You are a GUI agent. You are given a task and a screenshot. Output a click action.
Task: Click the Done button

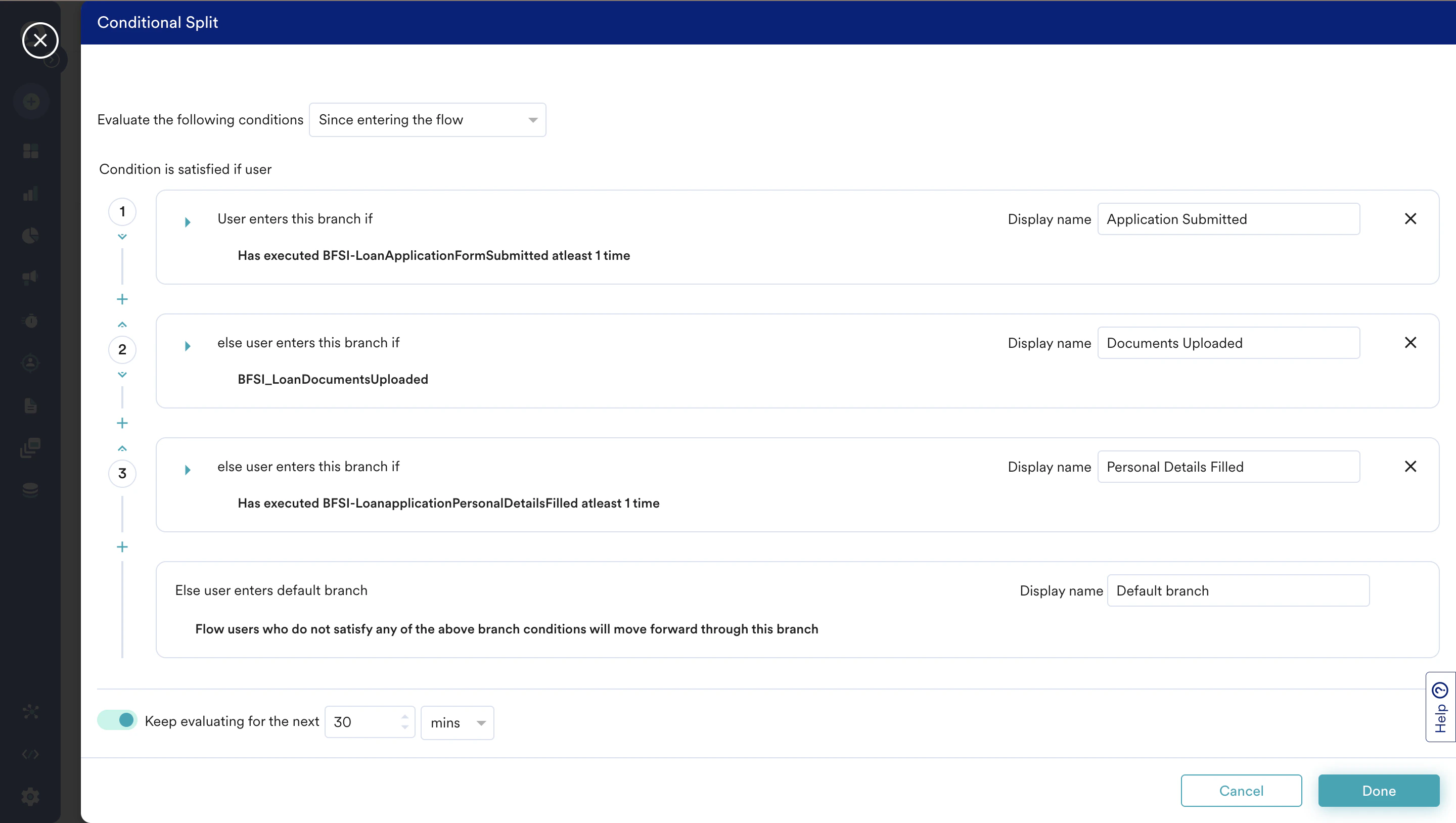1379,791
